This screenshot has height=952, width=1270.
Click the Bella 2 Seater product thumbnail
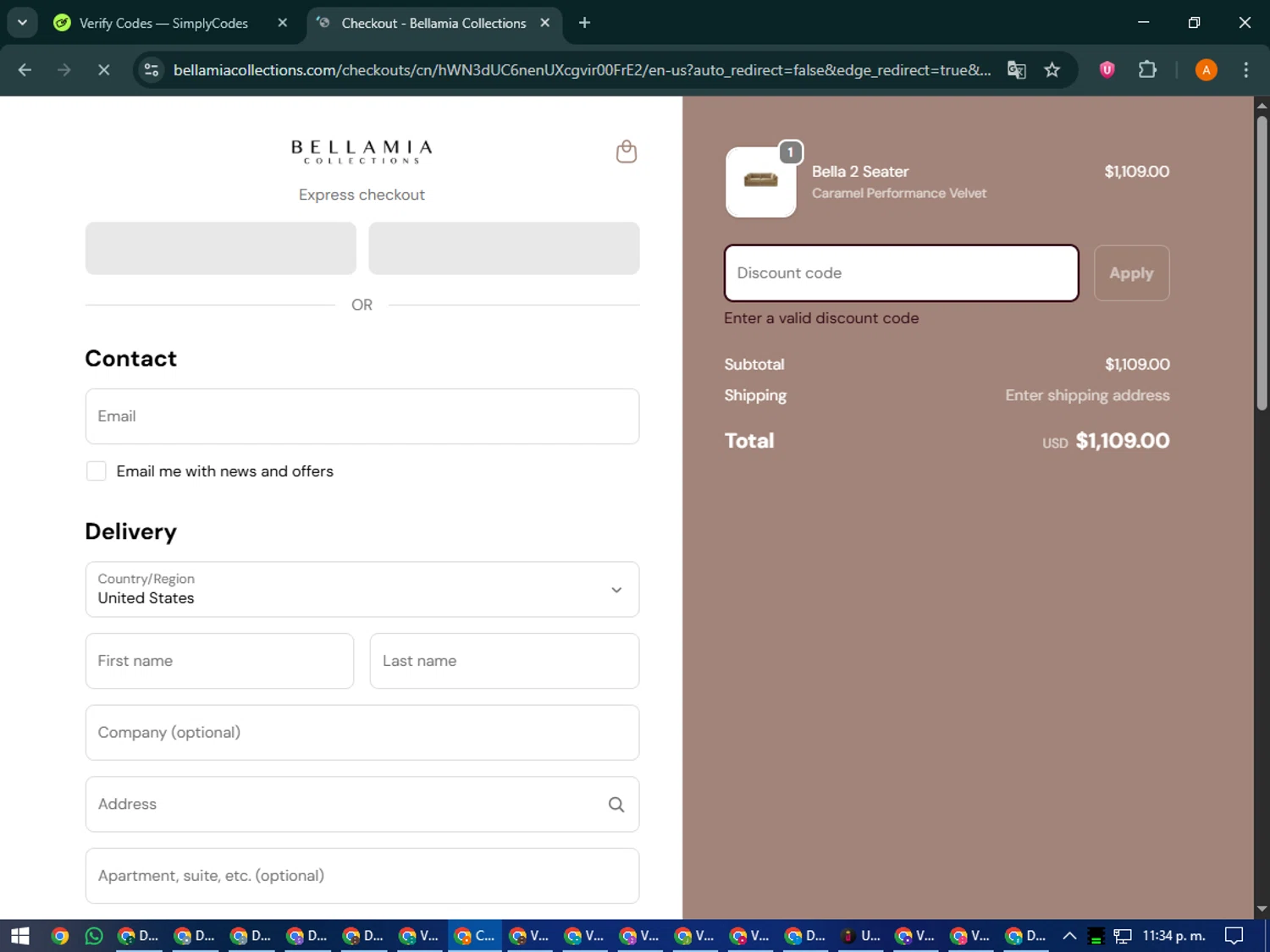coord(760,182)
